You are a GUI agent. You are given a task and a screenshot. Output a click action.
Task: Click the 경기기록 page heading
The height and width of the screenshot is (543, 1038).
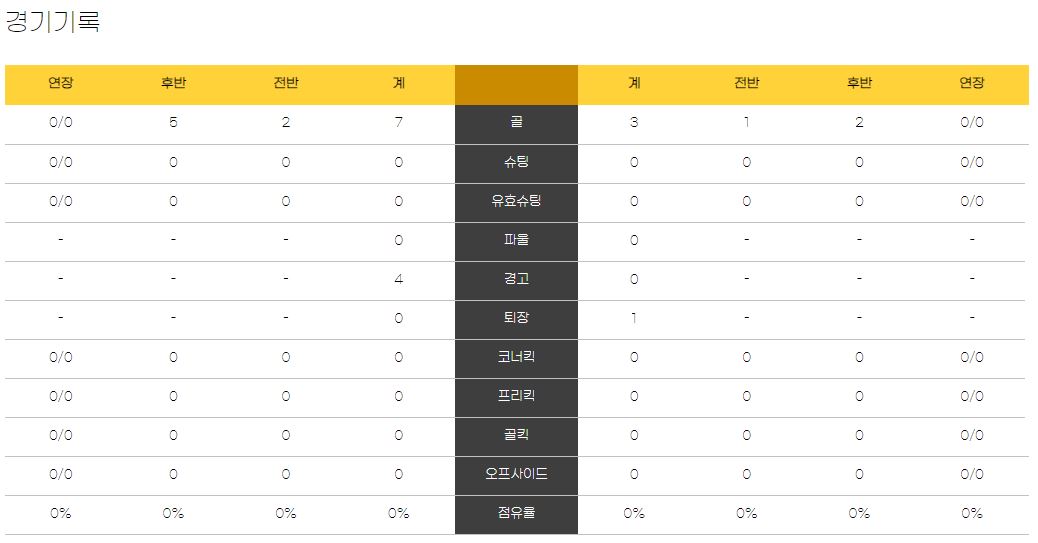tap(52, 21)
